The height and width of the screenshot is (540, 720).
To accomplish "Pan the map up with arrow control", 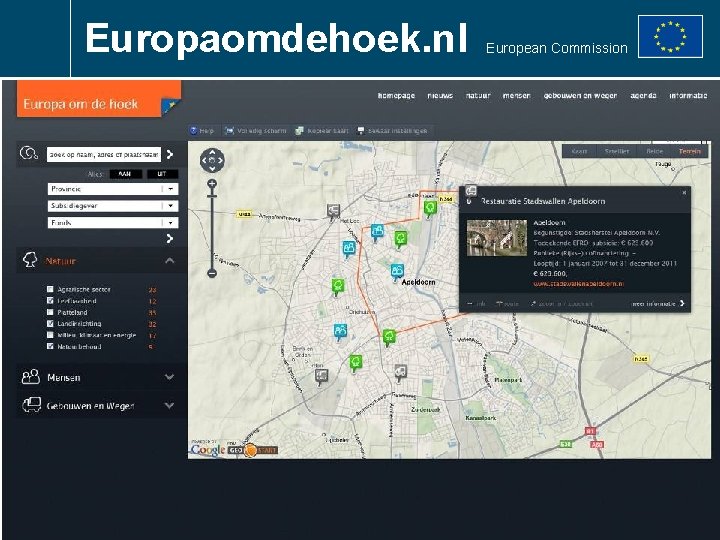I will pos(212,152).
